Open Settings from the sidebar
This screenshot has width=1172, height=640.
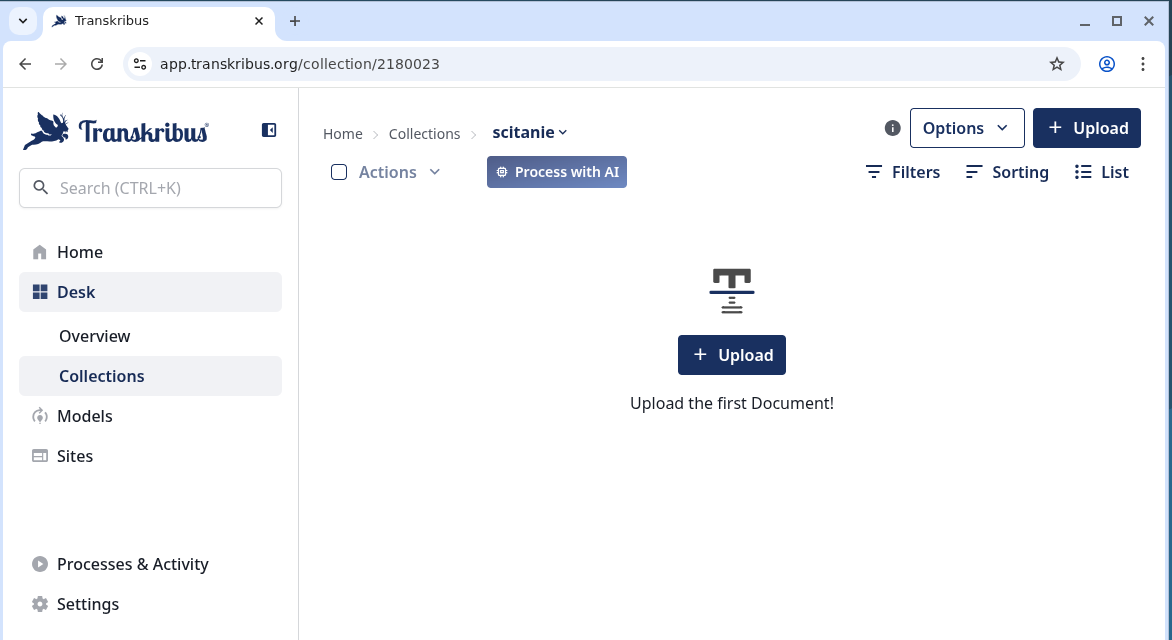87,604
